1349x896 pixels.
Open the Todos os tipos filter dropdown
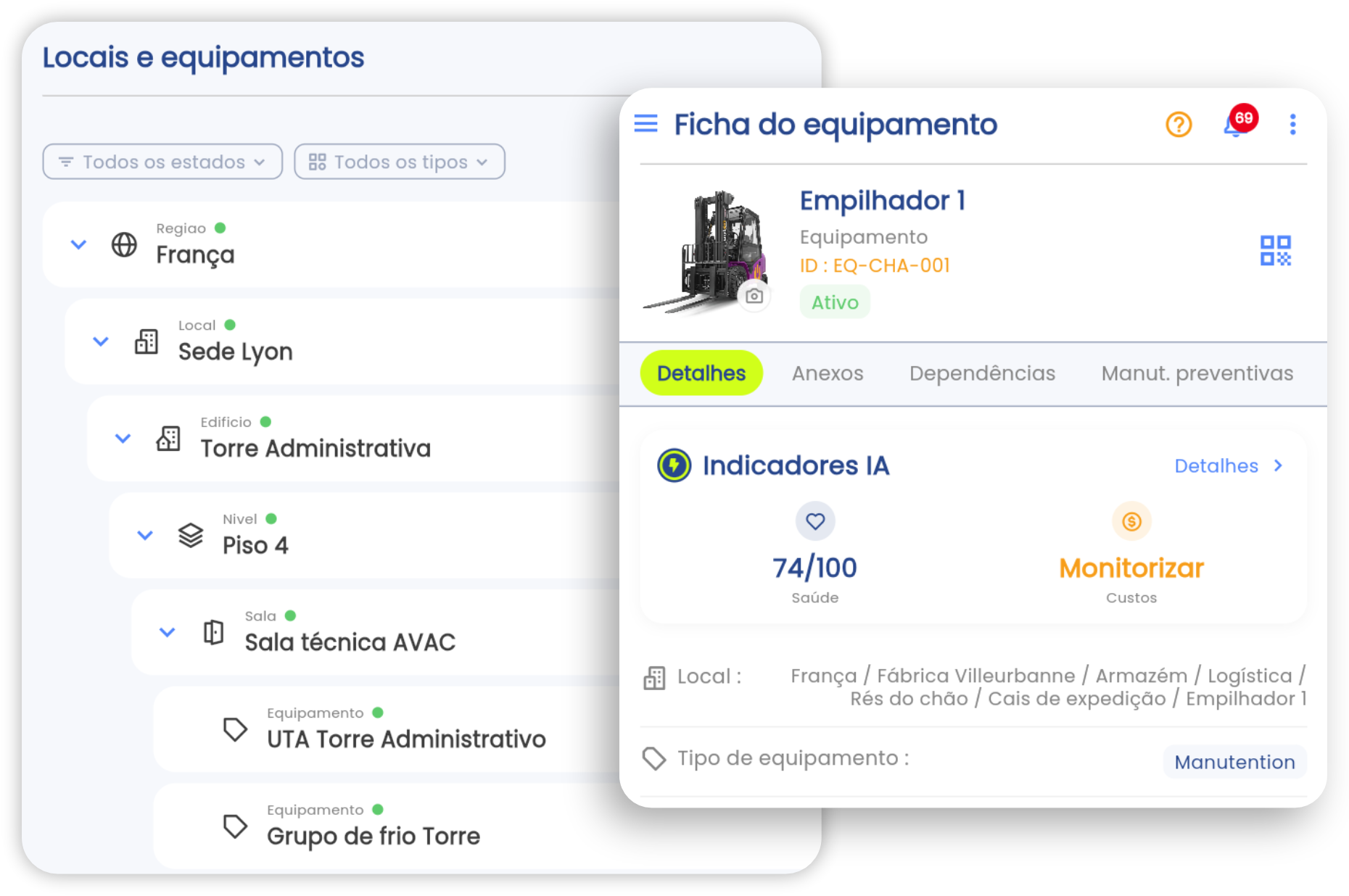(x=400, y=162)
